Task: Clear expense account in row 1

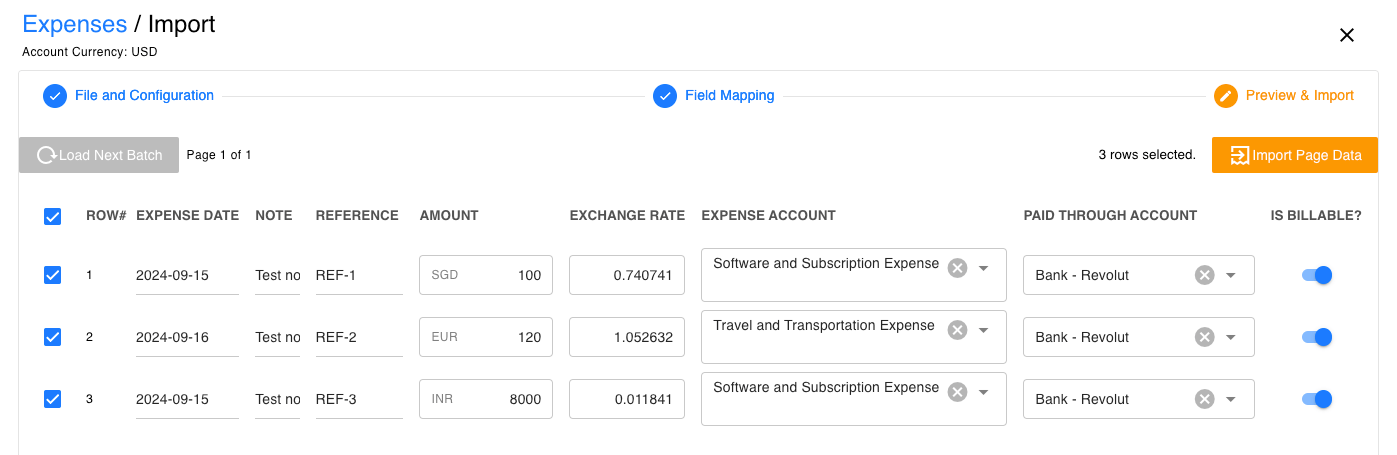Action: click(957, 268)
